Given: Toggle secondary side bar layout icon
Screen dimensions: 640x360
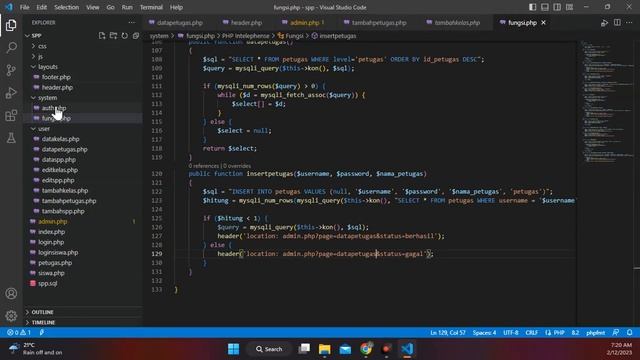Looking at the screenshot, I should pos(557,7).
